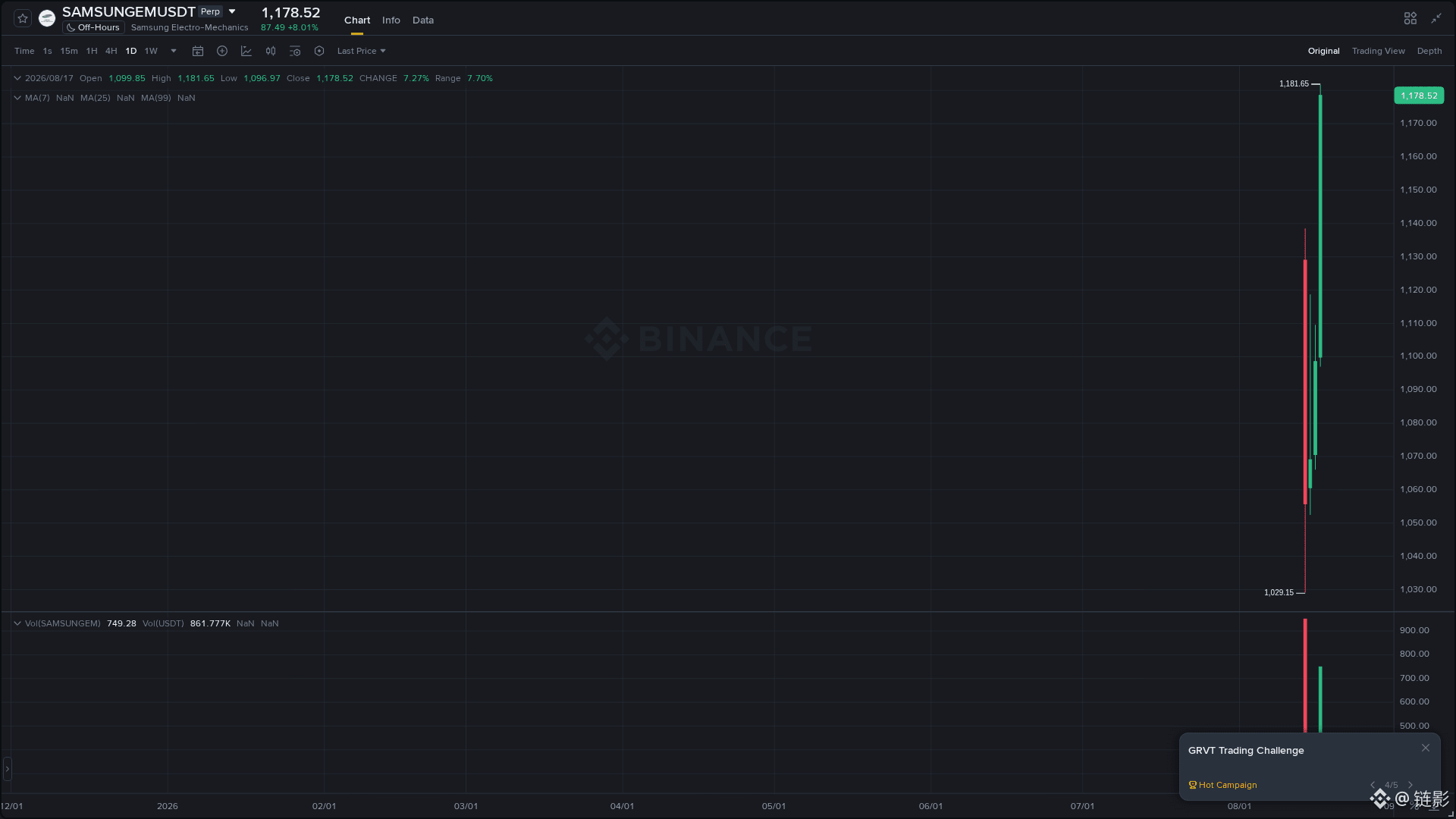Viewport: 1456px width, 819px height.
Task: Click the collapse chart fullscreen icon
Action: pyautogui.click(x=1436, y=18)
